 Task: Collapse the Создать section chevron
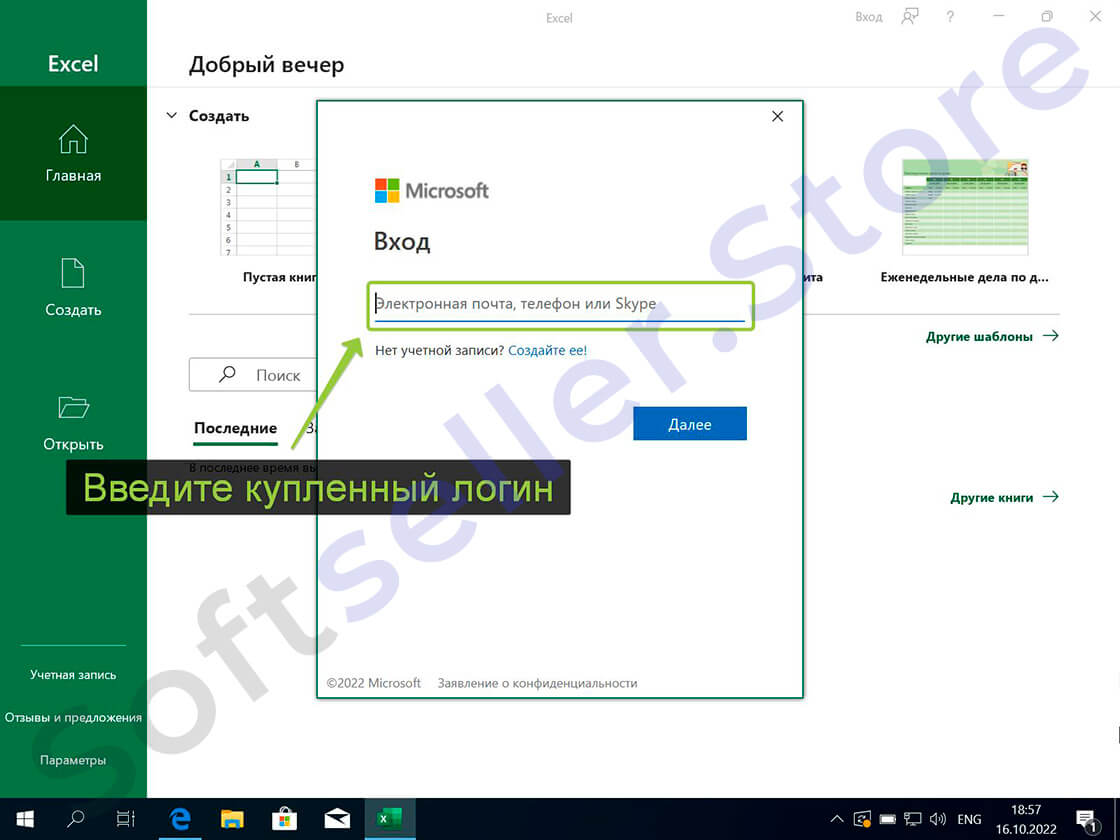pos(171,116)
